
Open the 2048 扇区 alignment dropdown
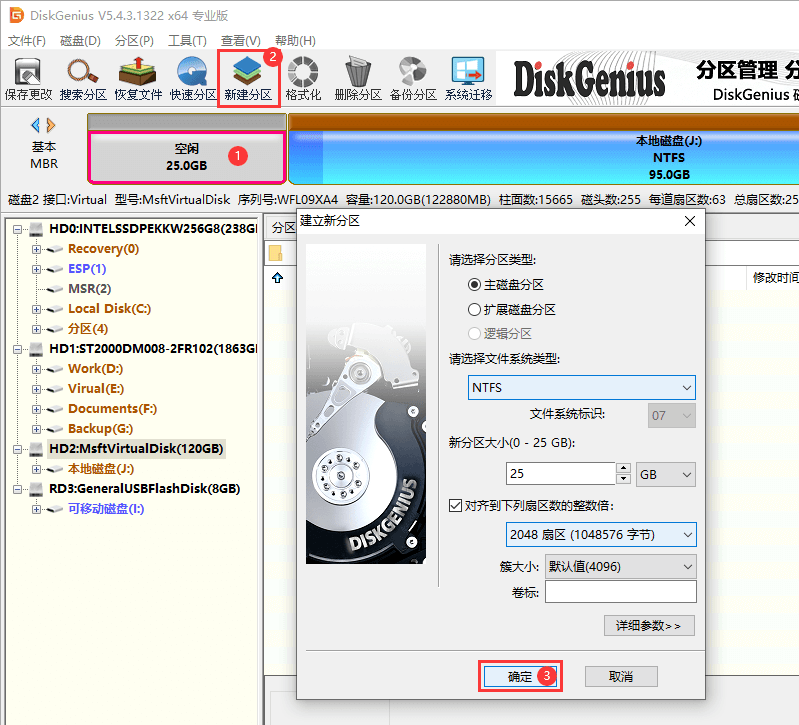tap(601, 535)
